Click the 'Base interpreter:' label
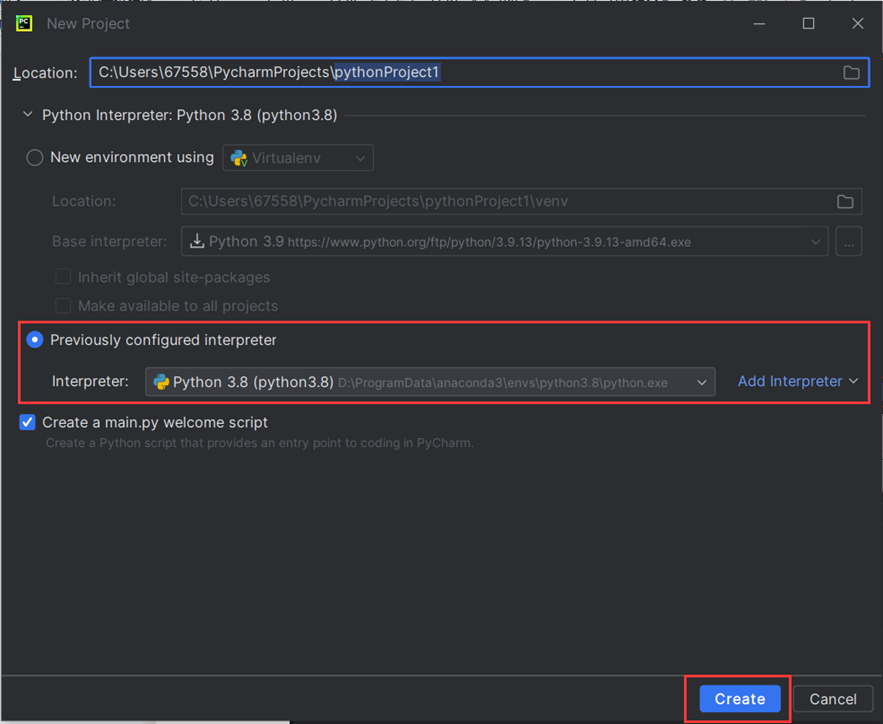 (109, 242)
